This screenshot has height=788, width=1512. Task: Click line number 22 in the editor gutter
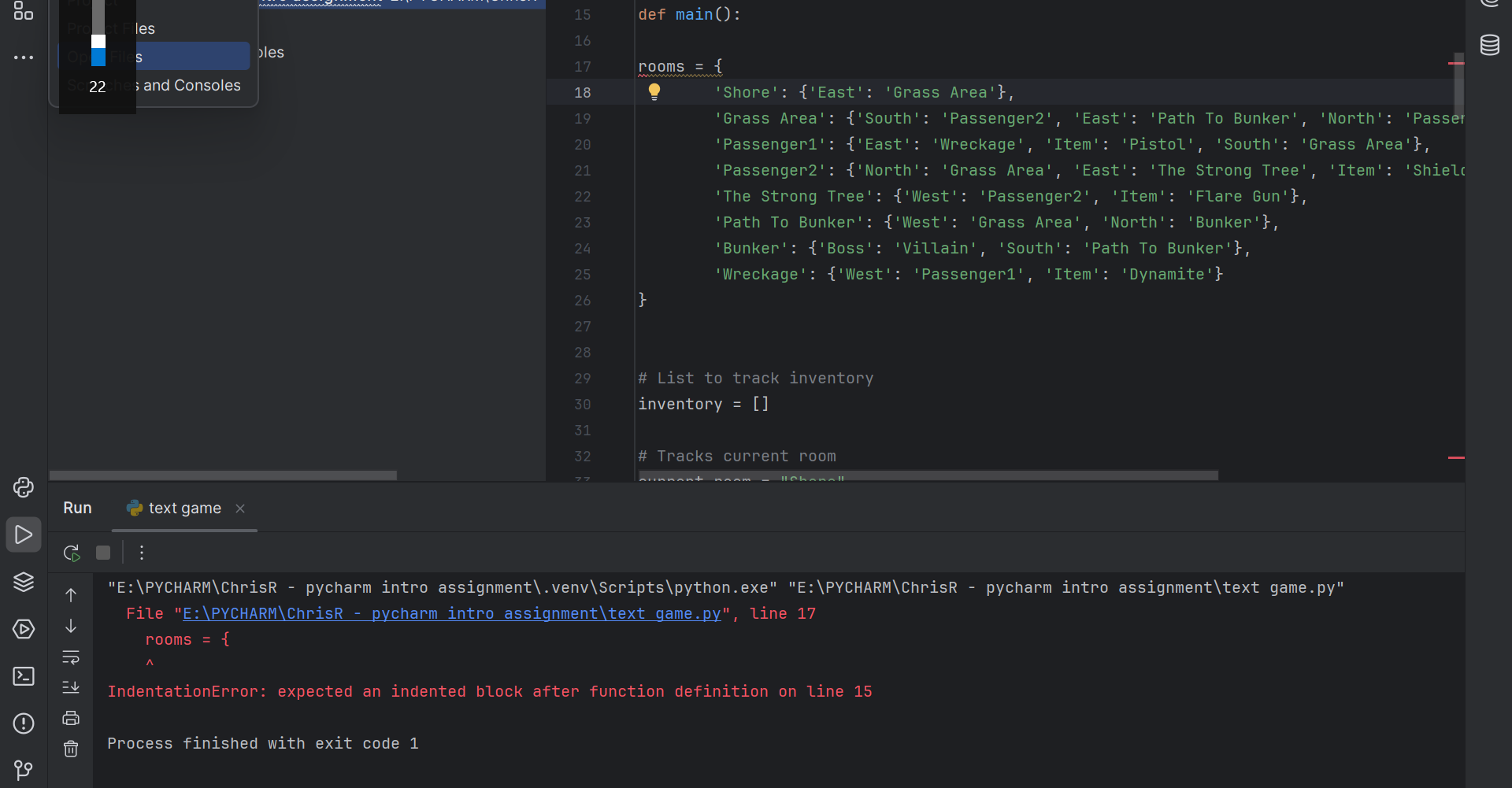(x=583, y=197)
